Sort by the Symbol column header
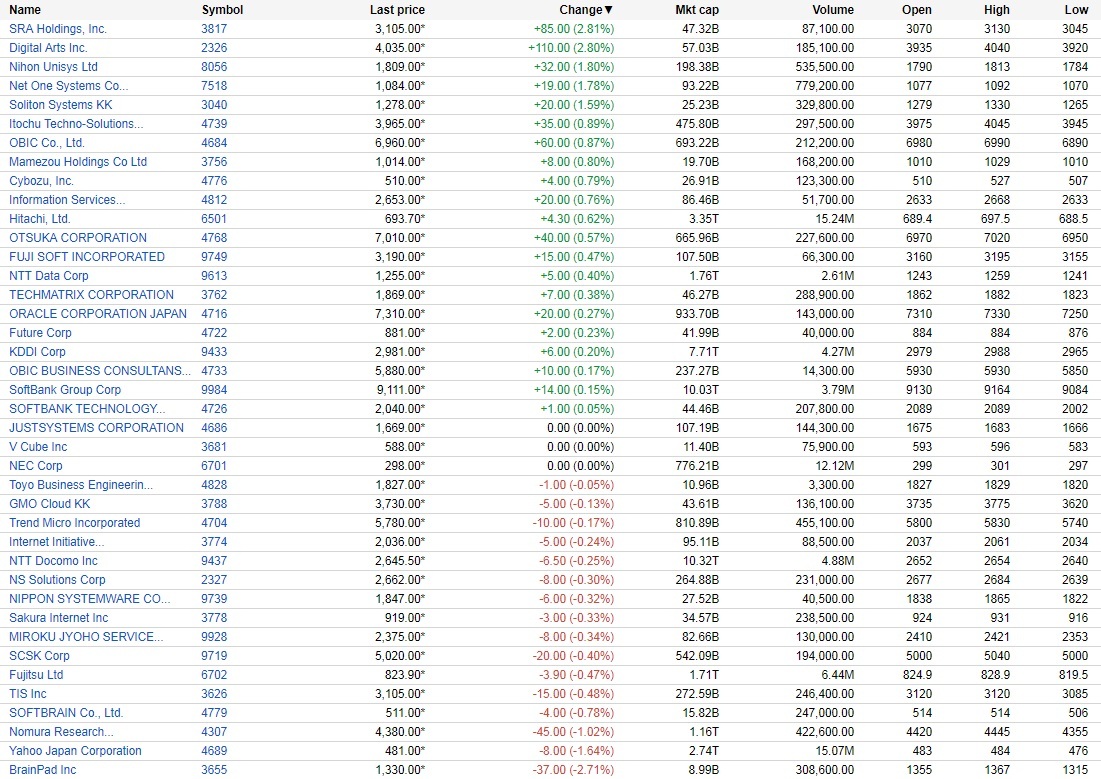 click(x=222, y=10)
